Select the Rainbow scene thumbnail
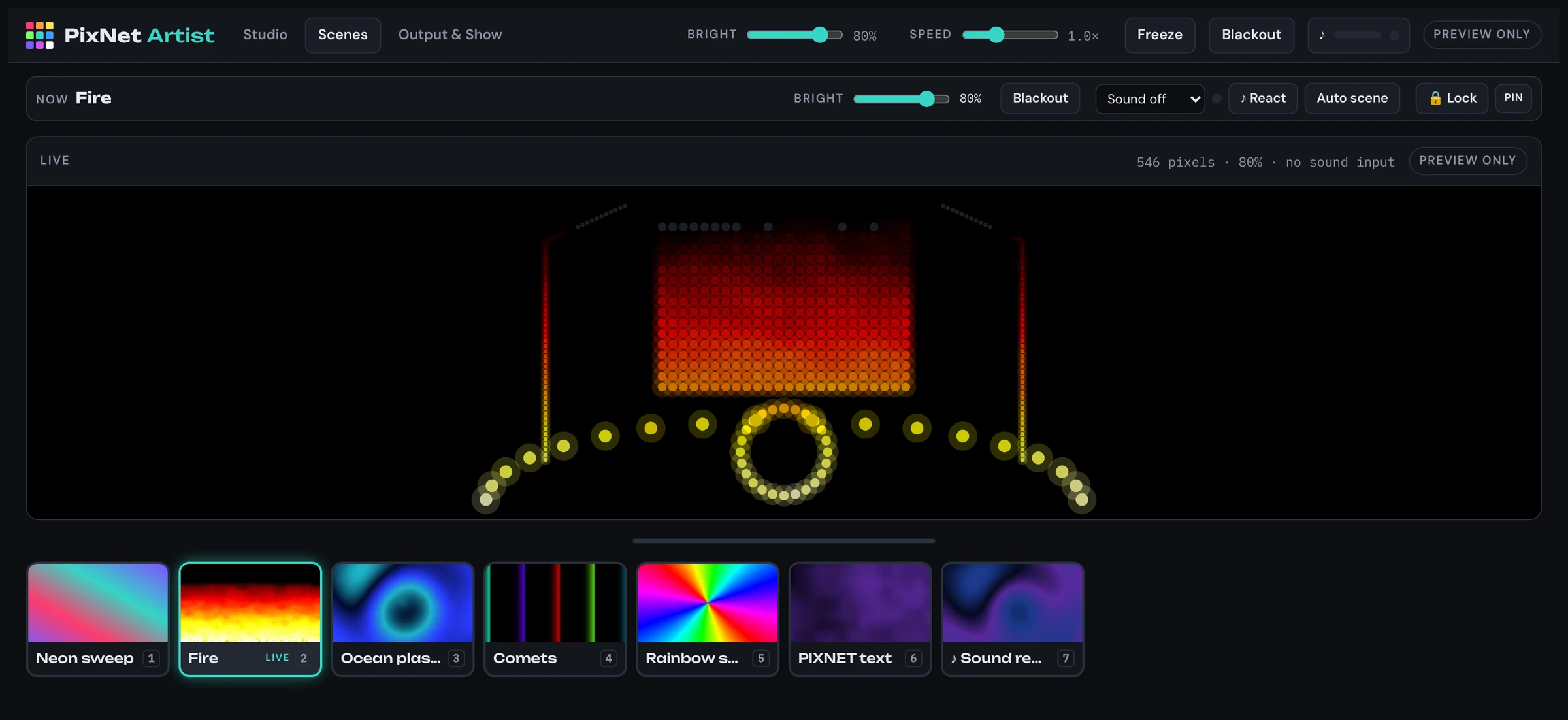 [708, 619]
